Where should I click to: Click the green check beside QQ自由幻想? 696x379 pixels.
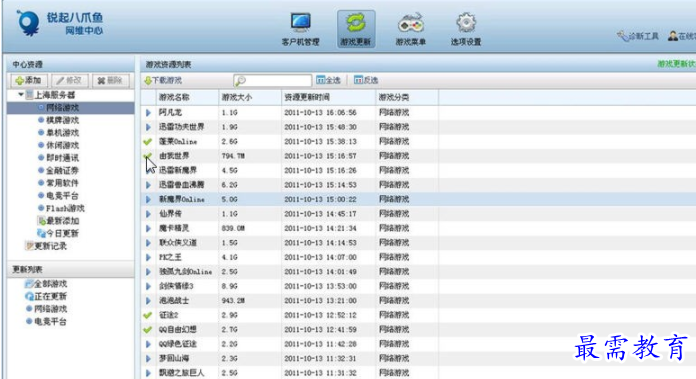pyautogui.click(x=148, y=329)
